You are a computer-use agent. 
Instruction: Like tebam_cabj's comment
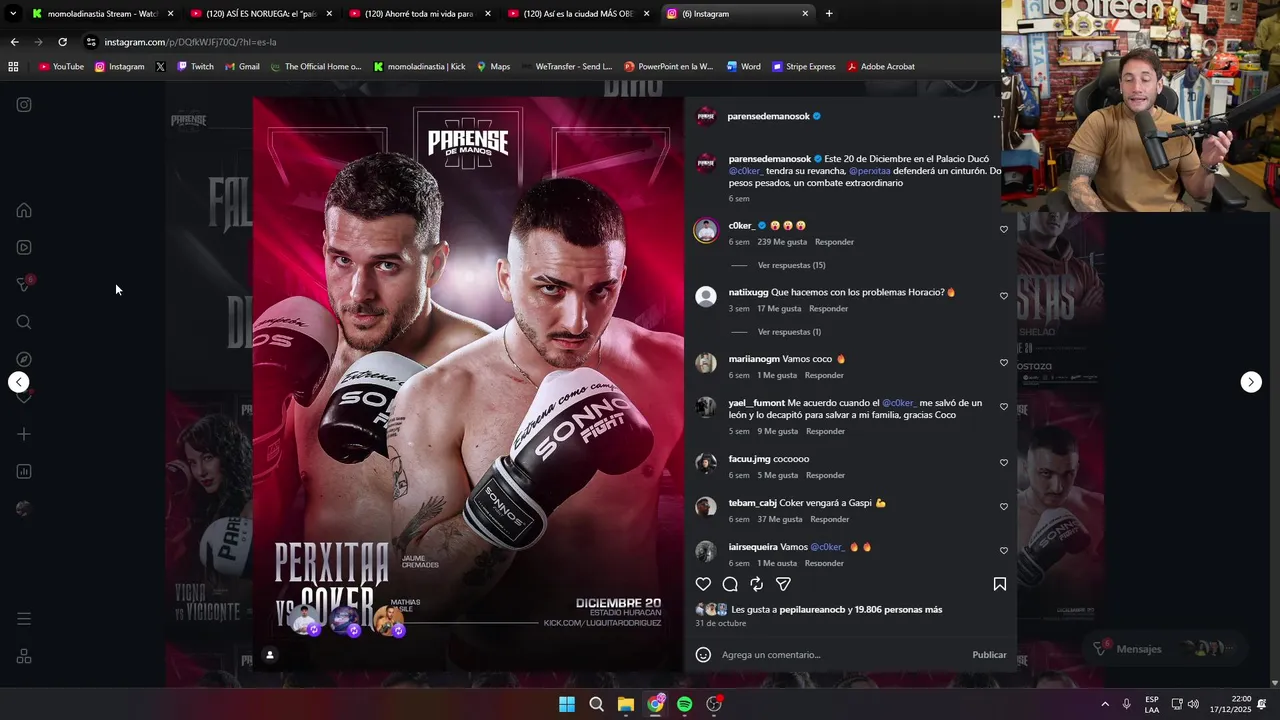[1004, 507]
